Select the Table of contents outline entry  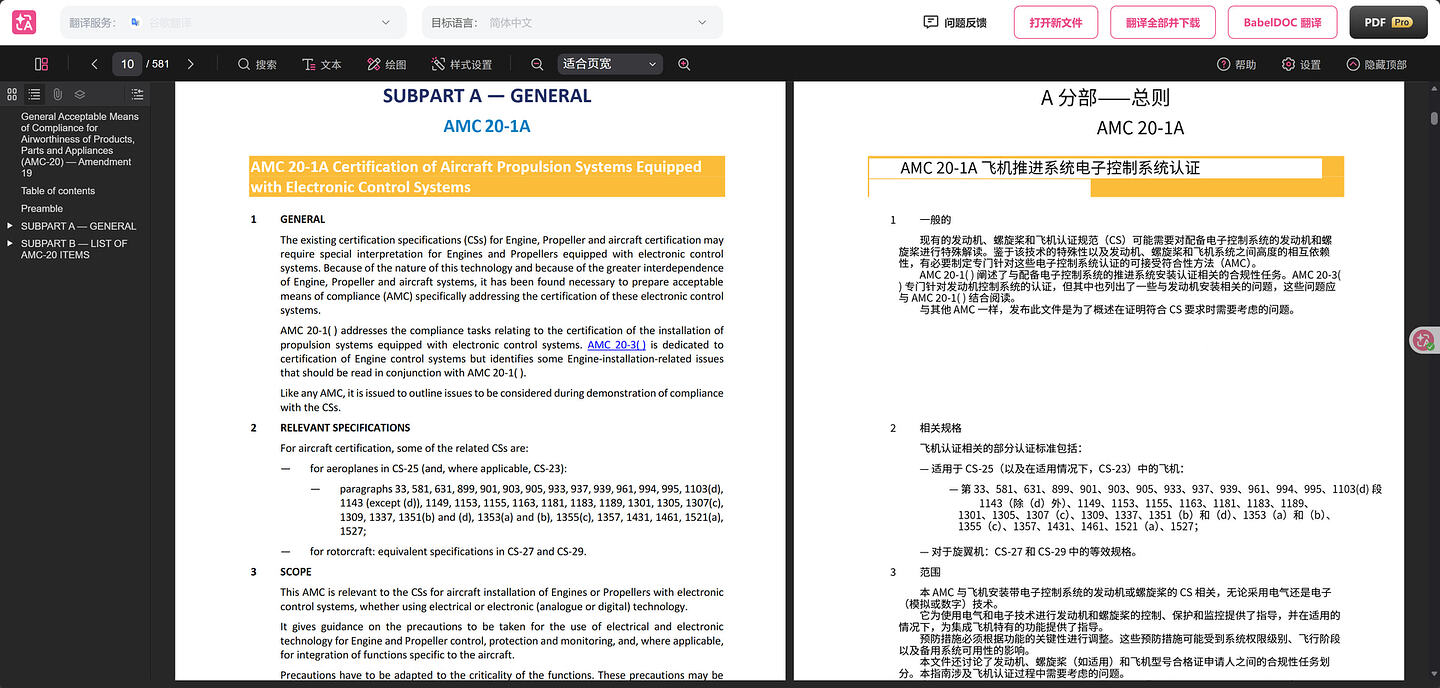point(58,191)
